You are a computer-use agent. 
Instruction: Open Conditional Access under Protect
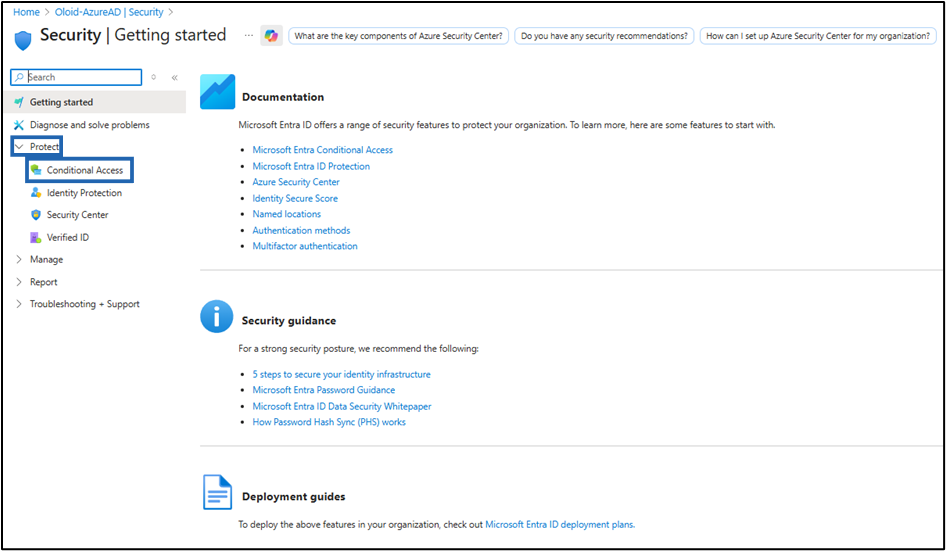coord(79,170)
